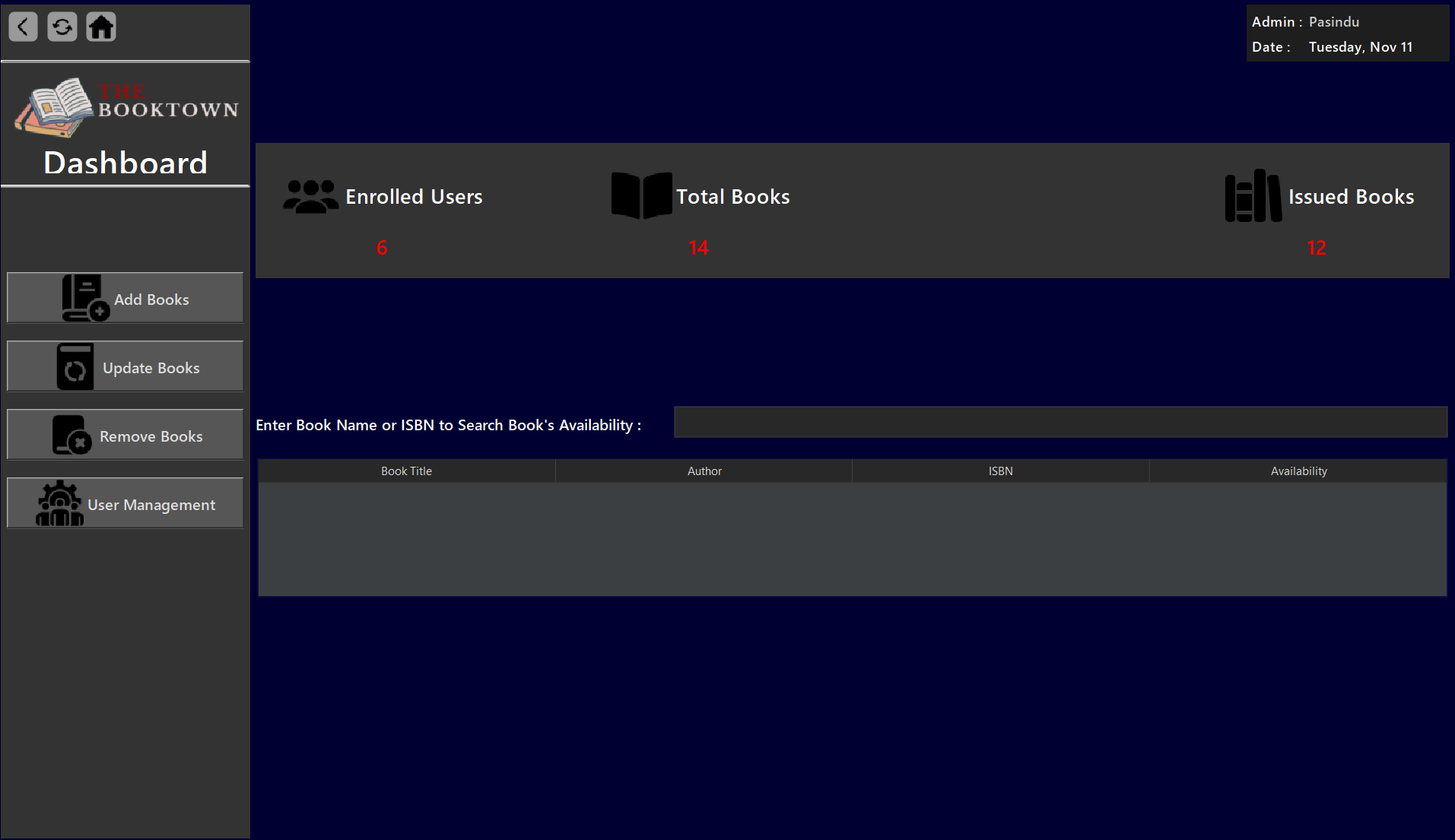Screen dimensions: 1455x840
Task: Click the Enrolled Users people icon
Action: 310,197
